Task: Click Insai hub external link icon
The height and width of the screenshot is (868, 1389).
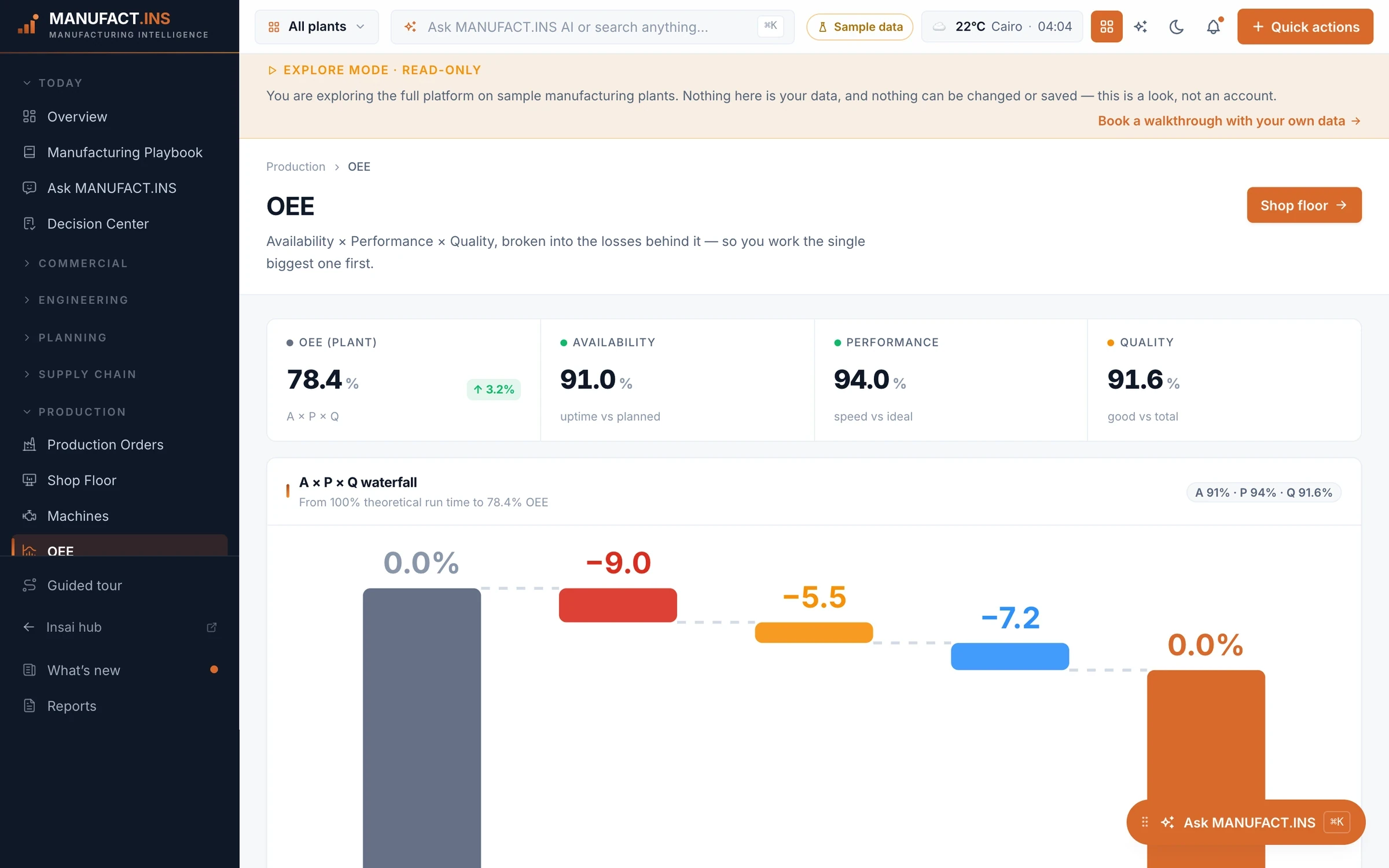Action: tap(212, 627)
